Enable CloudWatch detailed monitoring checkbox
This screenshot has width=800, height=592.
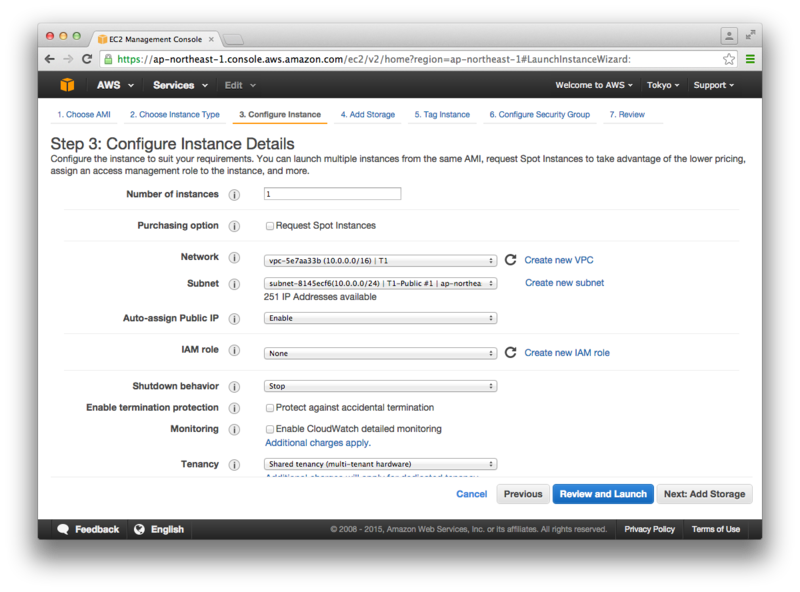click(x=270, y=429)
